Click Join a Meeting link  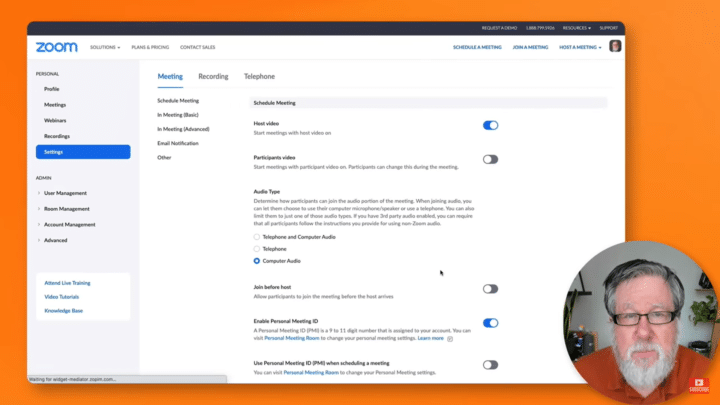tap(530, 47)
